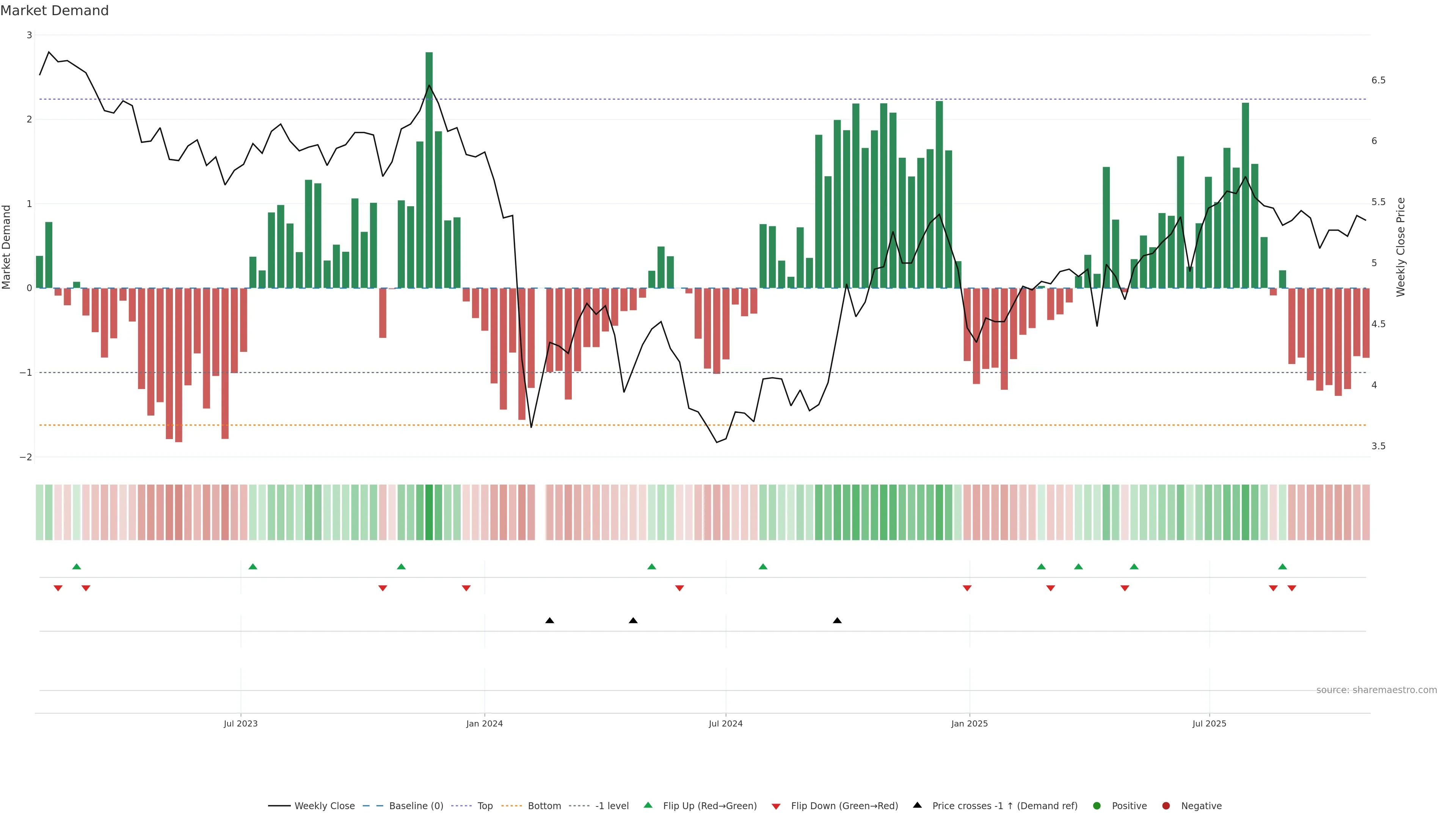
Task: Click the rightmost black price-cross triangle marker
Action: click(837, 621)
